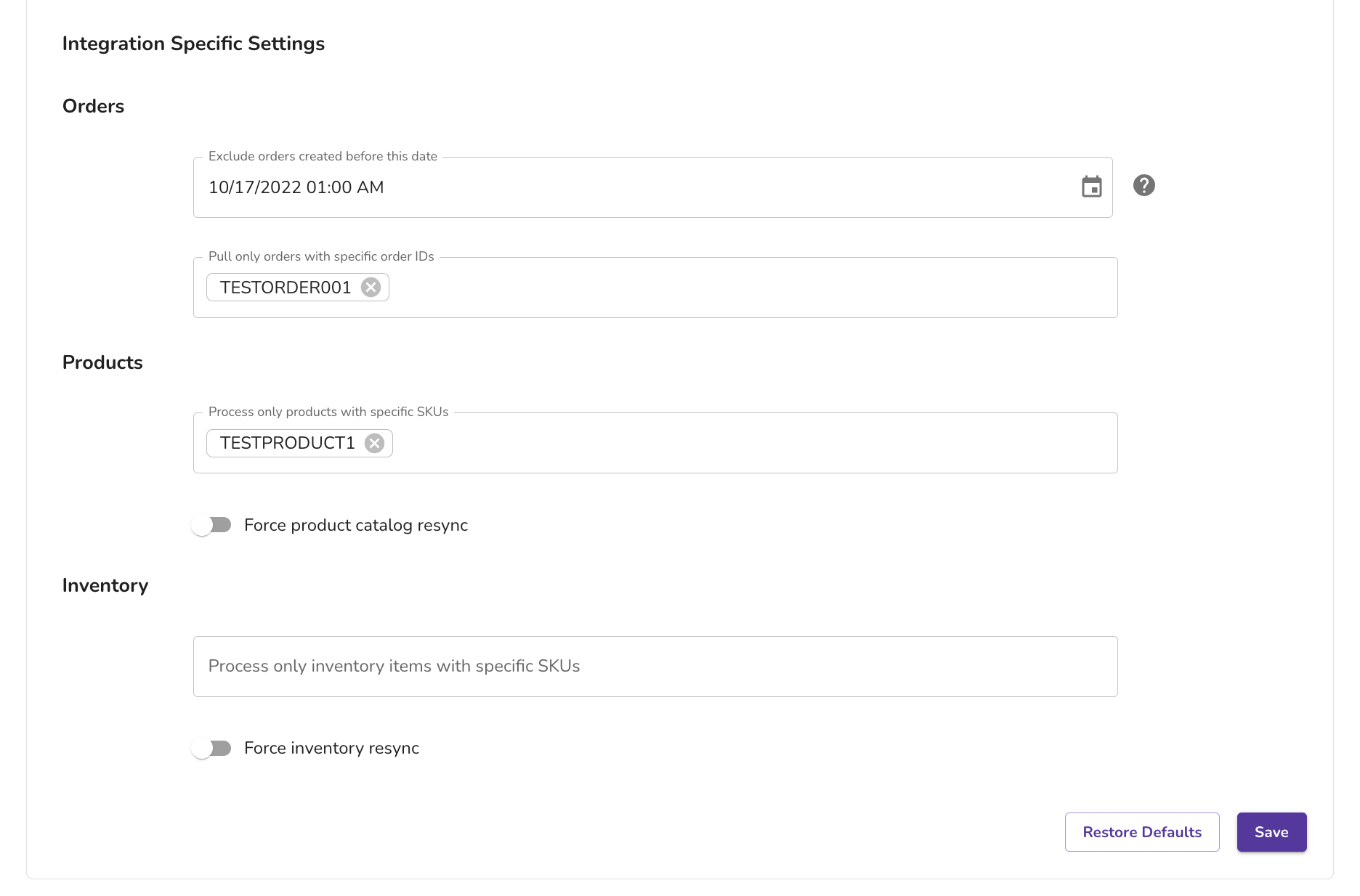This screenshot has height=896, width=1360.
Task: Click the Integration Specific Settings heading
Action: (x=193, y=44)
